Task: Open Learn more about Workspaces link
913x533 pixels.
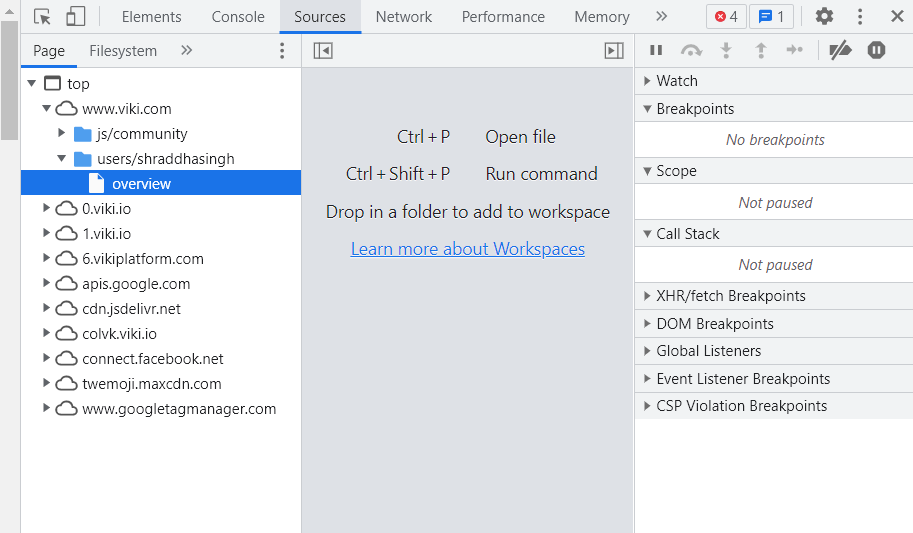Action: pyautogui.click(x=468, y=249)
